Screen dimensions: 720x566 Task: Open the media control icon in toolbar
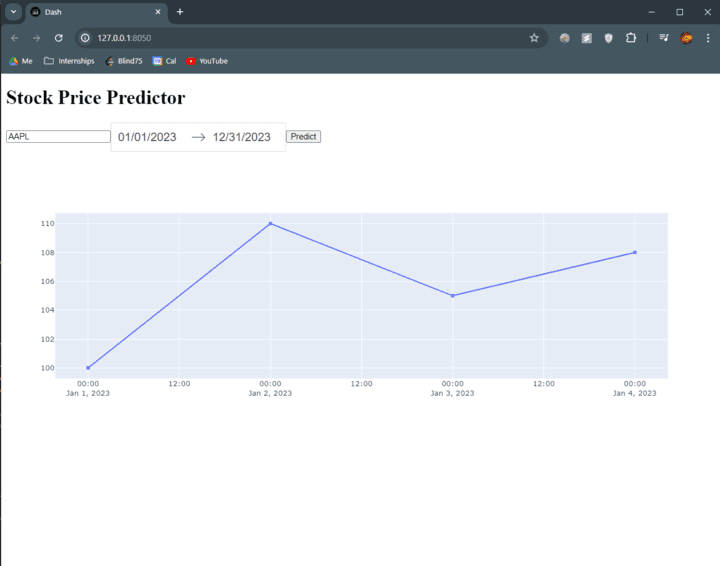coord(664,38)
